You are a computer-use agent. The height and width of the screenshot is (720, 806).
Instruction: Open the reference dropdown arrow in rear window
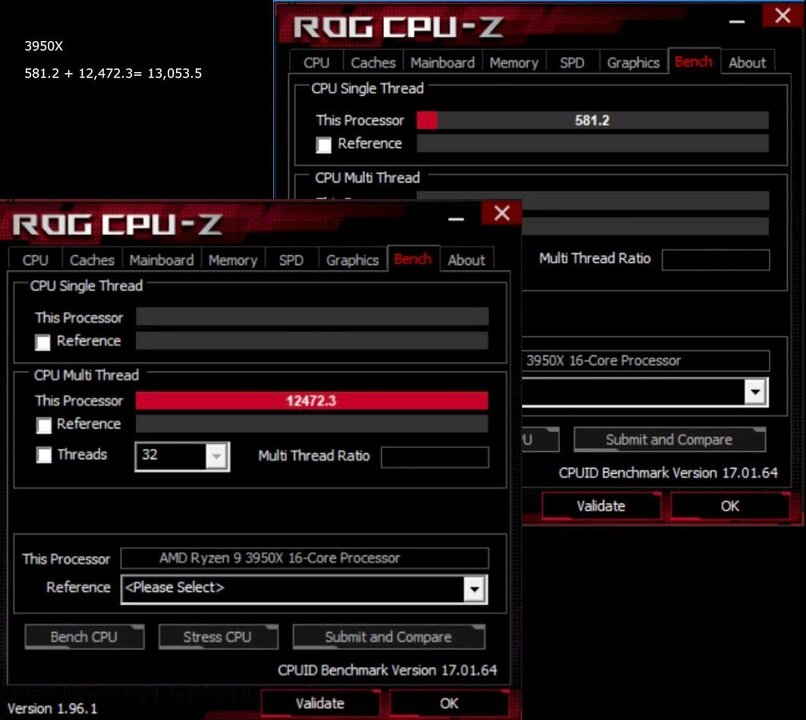tap(755, 392)
